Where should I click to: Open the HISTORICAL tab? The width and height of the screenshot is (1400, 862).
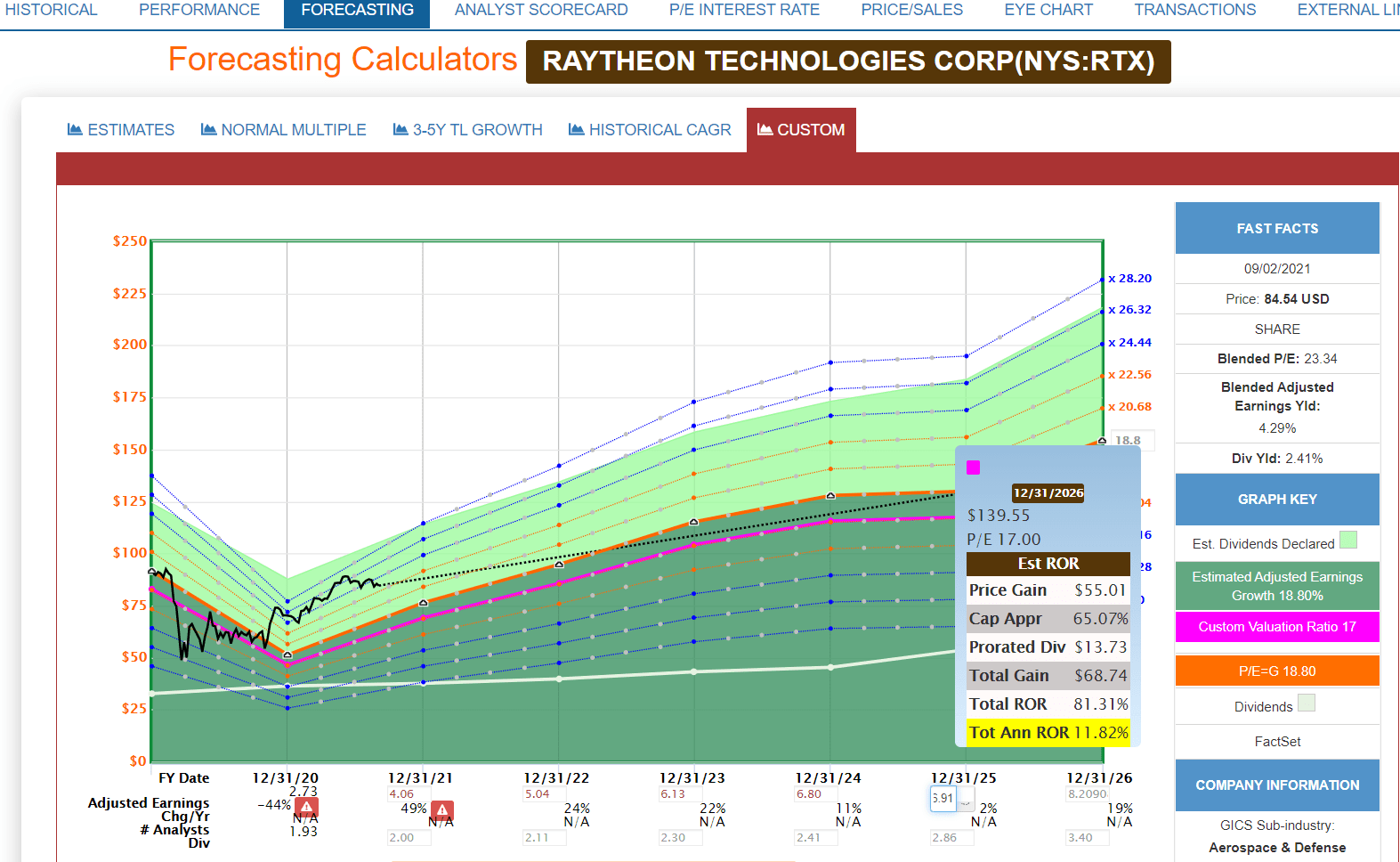[x=51, y=10]
